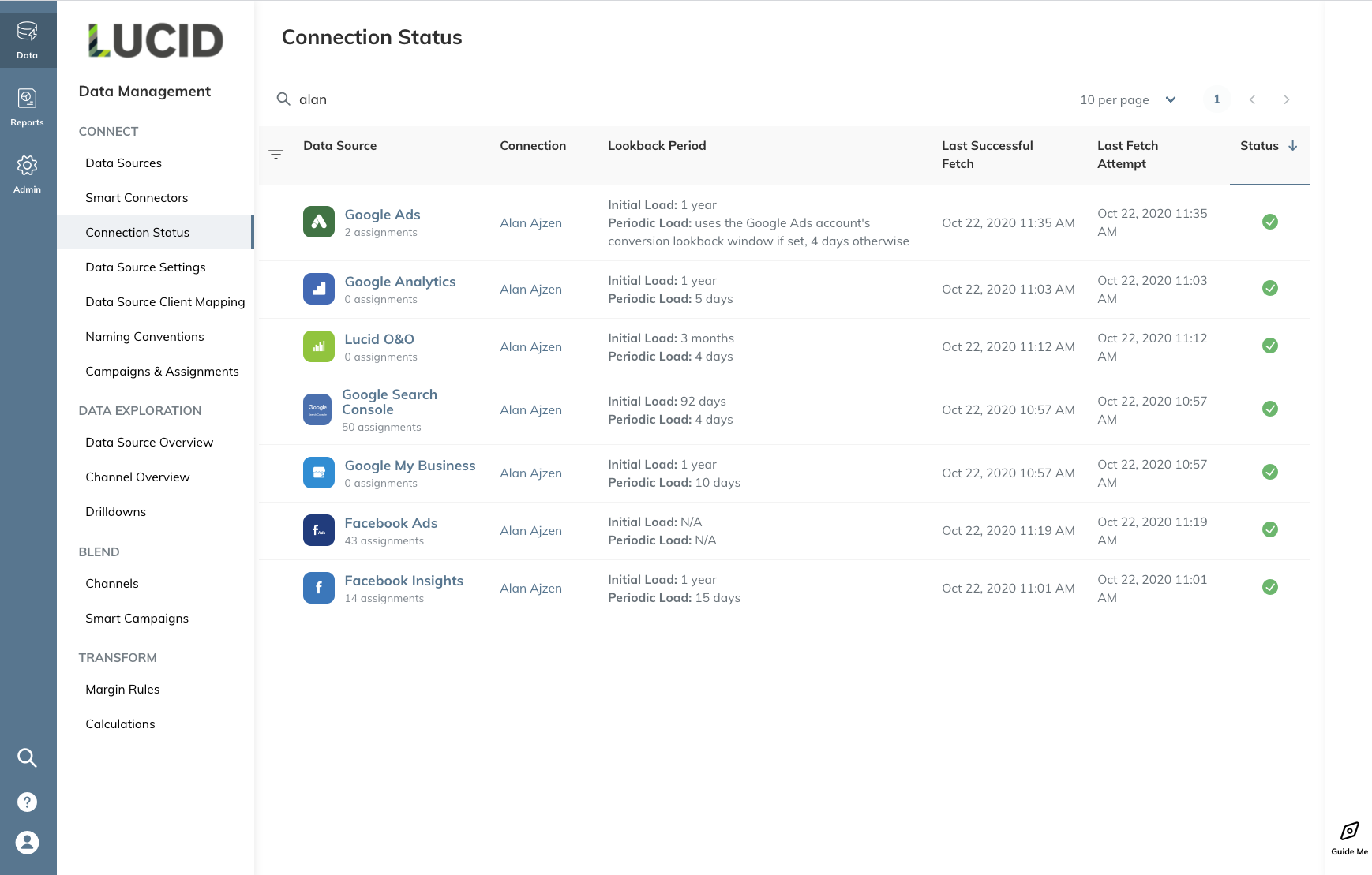Open the Facebook Ads link
This screenshot has width=1372, height=875.
[391, 523]
